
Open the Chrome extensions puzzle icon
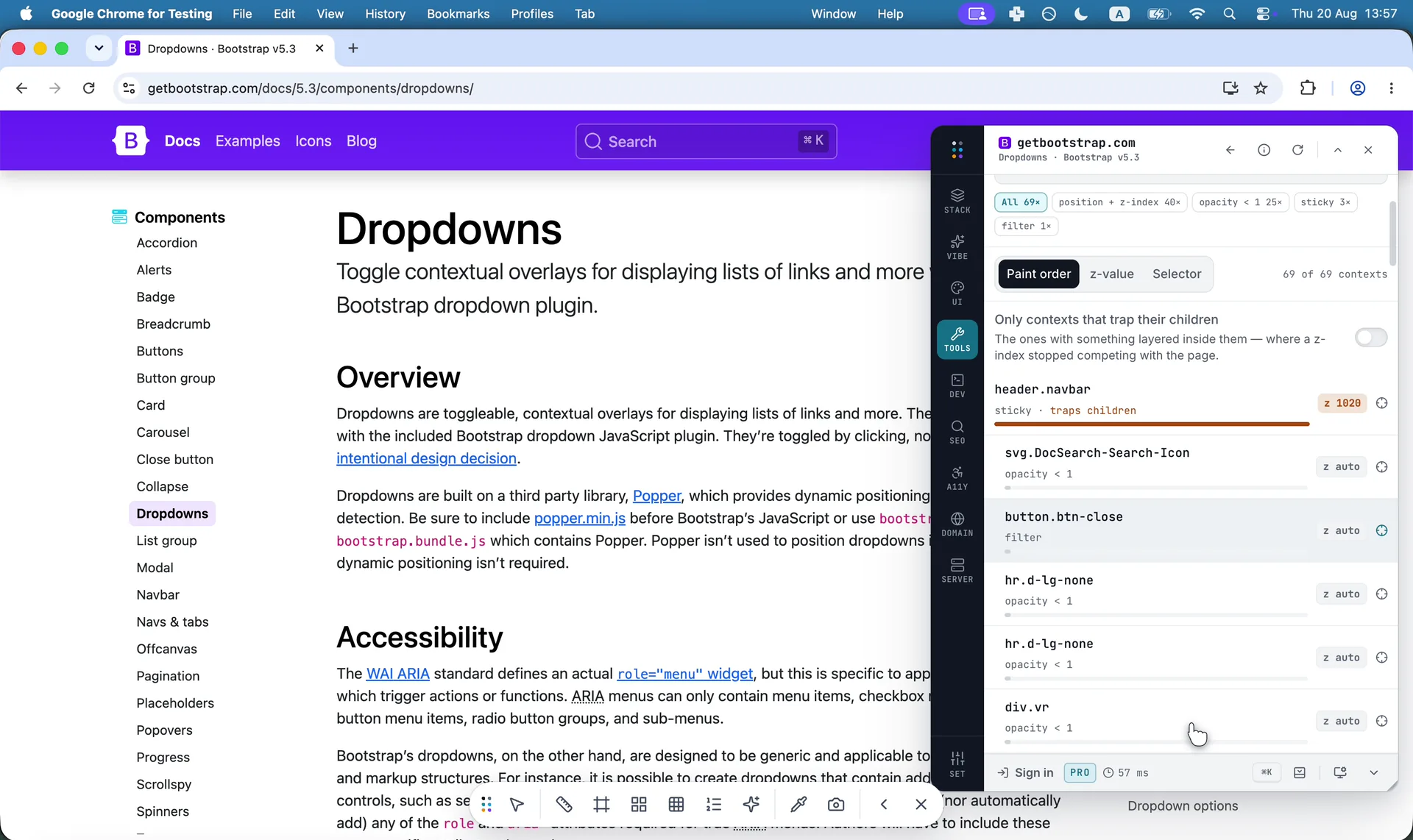click(x=1308, y=88)
